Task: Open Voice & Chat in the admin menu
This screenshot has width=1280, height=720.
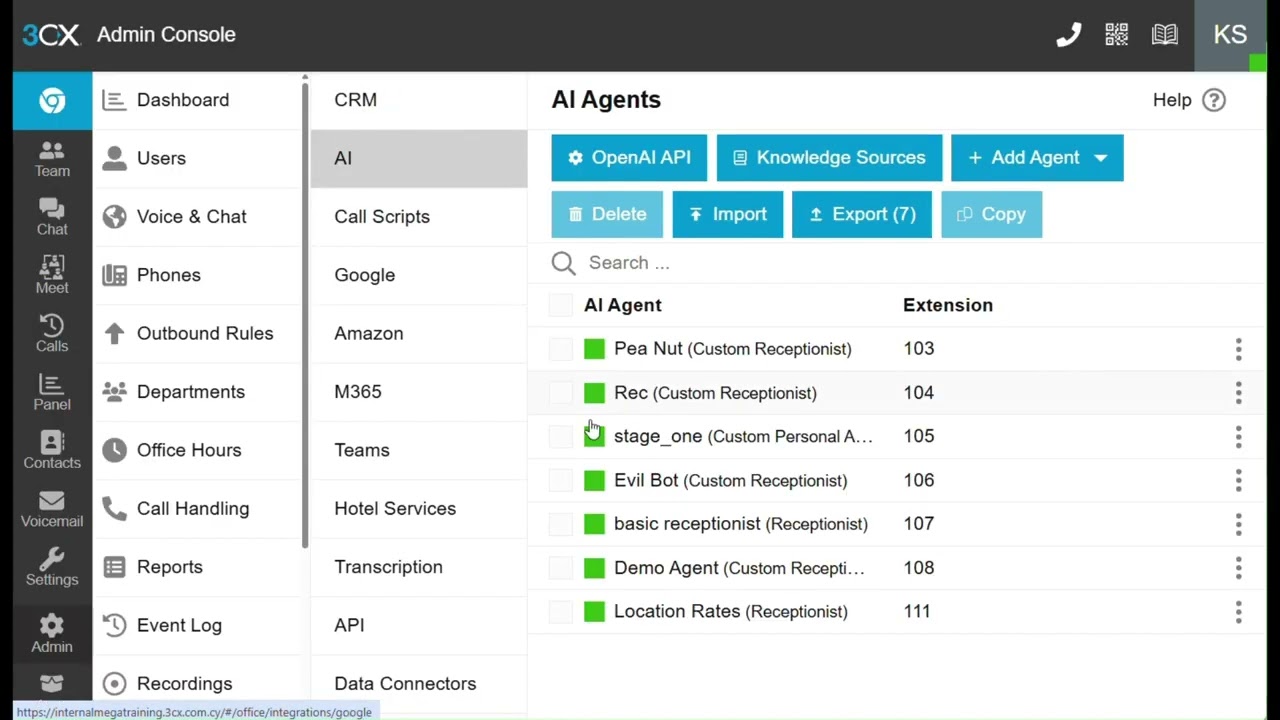Action: [197, 217]
